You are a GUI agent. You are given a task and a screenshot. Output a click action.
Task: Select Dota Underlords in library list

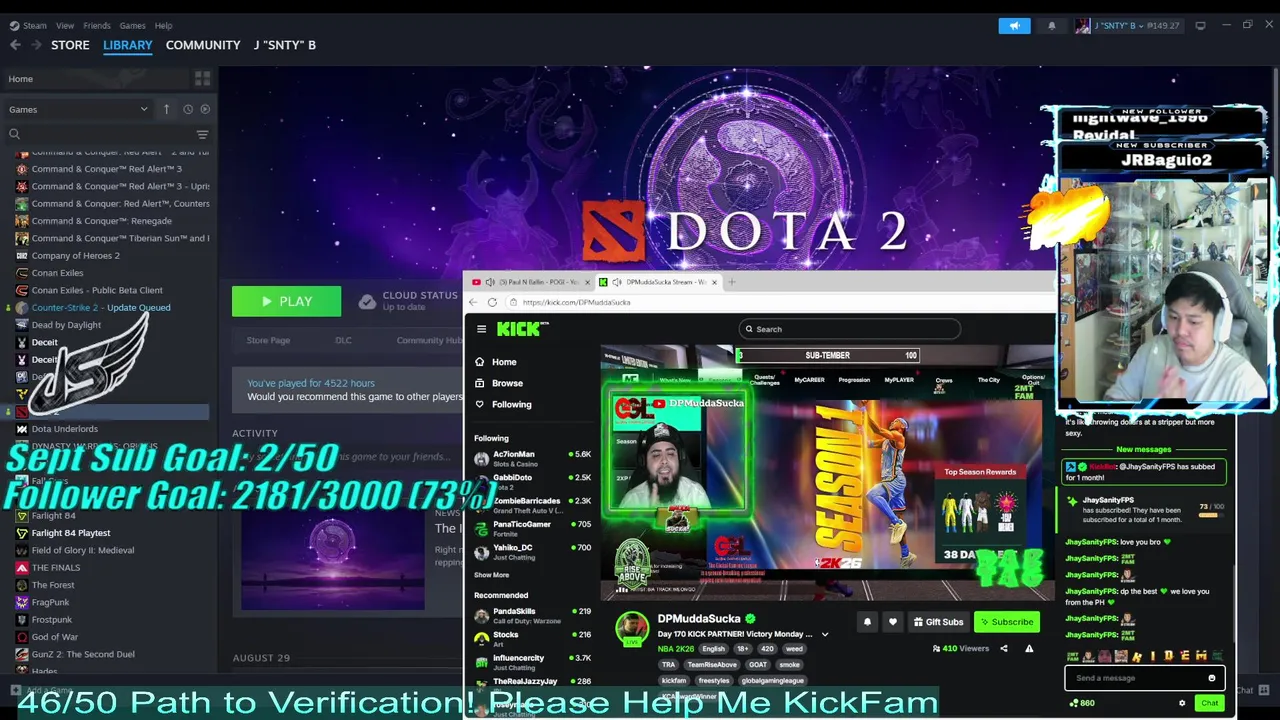(64, 429)
